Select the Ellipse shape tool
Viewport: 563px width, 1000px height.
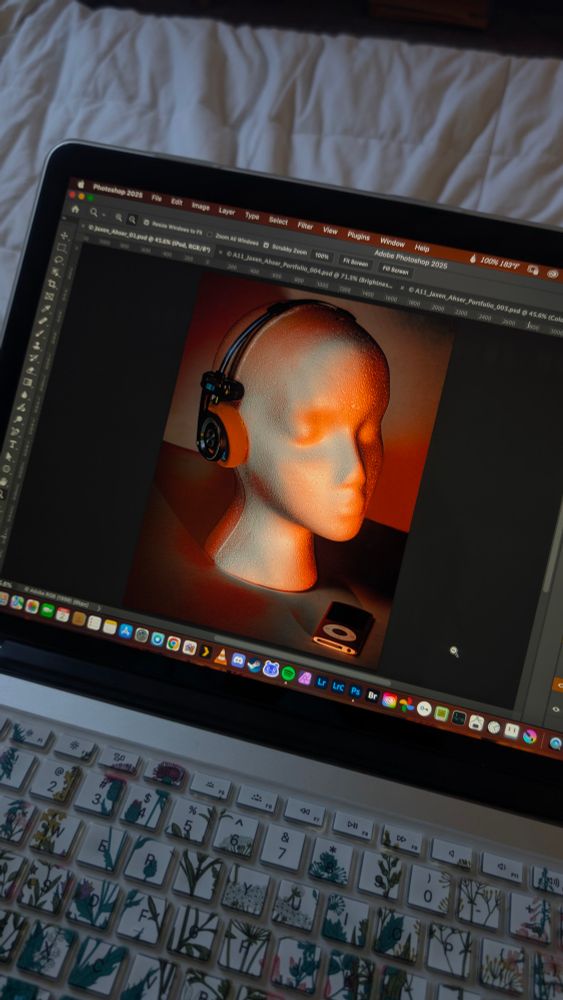point(6,469)
